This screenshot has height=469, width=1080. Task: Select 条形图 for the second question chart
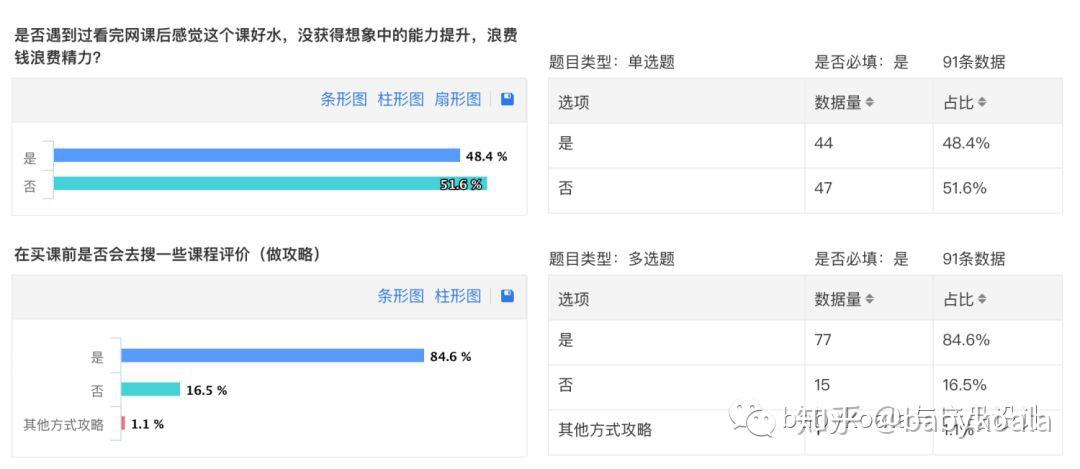click(400, 296)
